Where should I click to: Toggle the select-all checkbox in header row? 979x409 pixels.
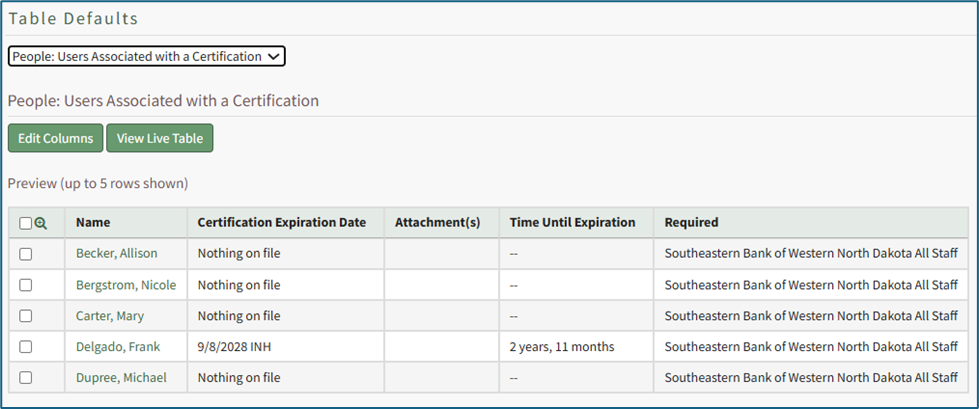(26, 224)
